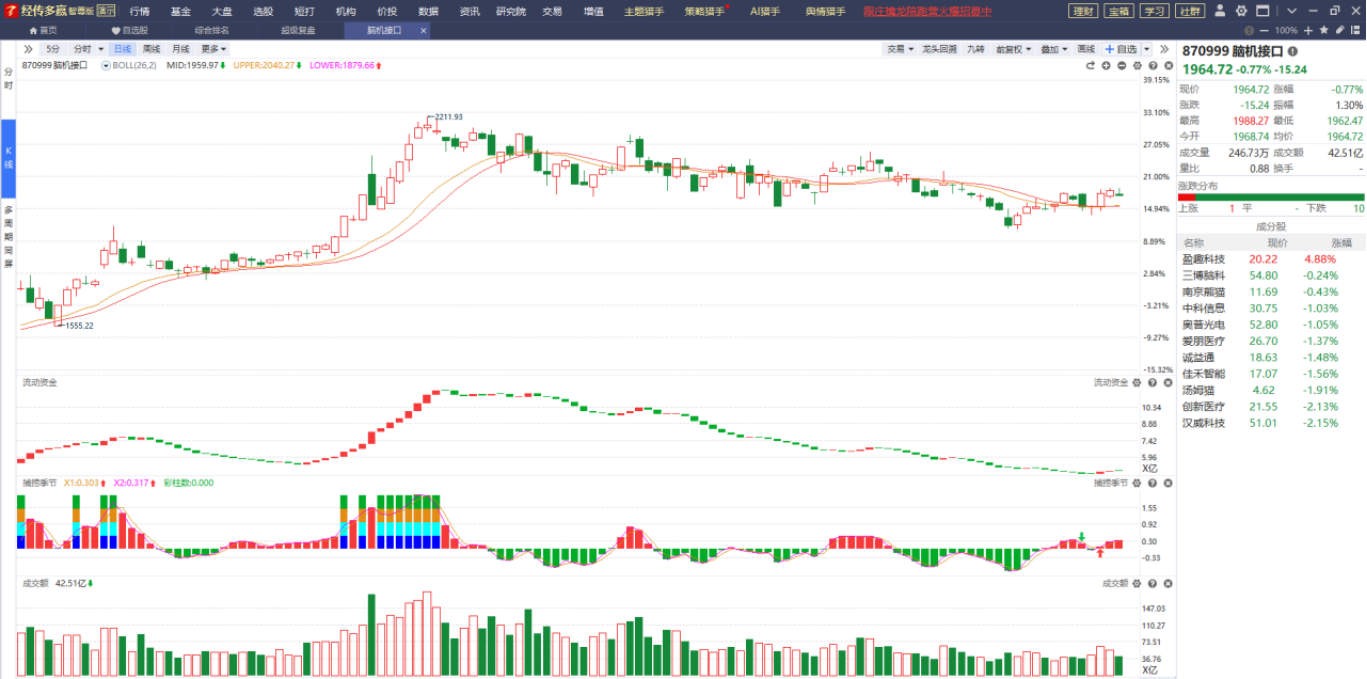Close the 捕捞季节 indicator panel
This screenshot has width=1367, height=679.
click(x=1166, y=483)
